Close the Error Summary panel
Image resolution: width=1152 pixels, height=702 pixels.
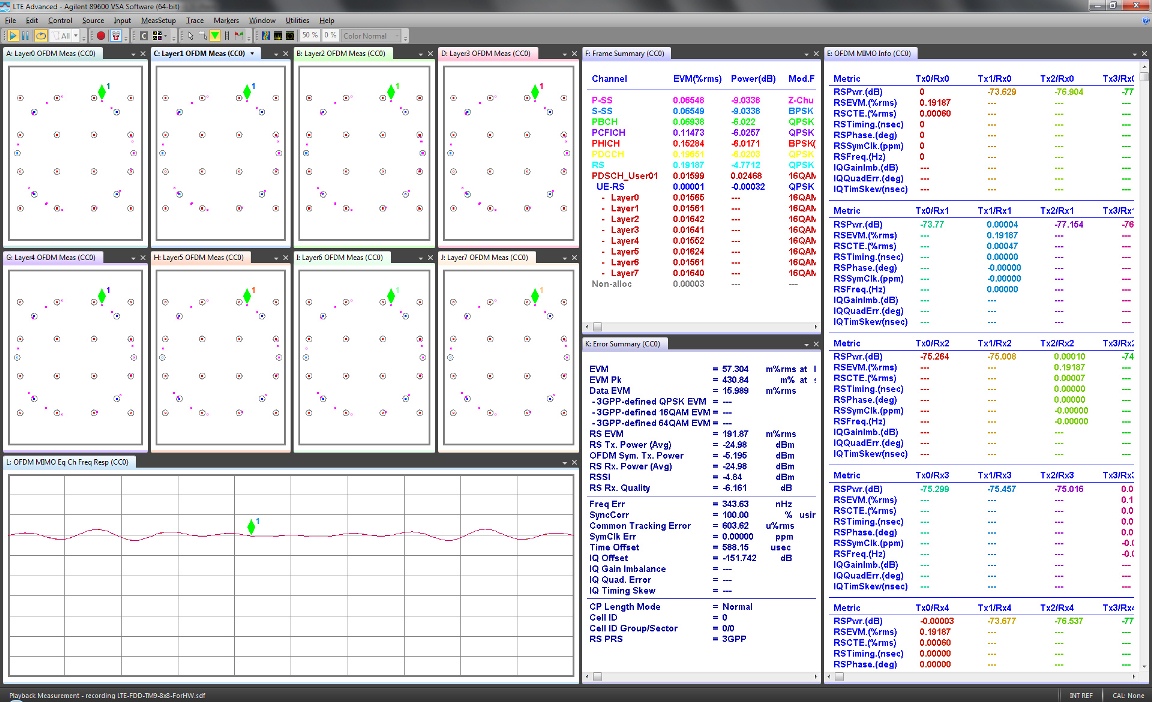pos(816,344)
